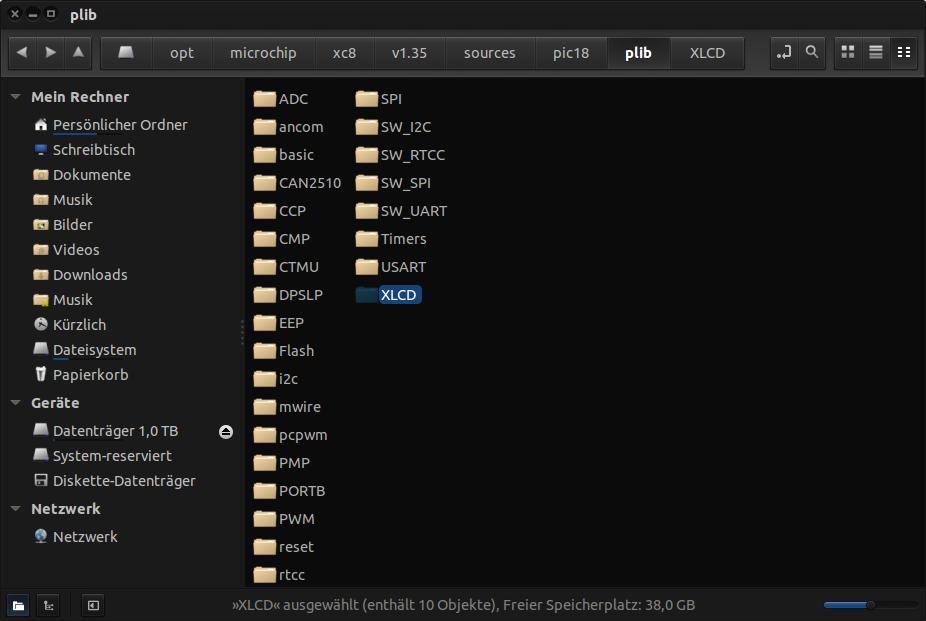The width and height of the screenshot is (926, 621).
Task: Go forward with the right arrow button
Action: [50, 53]
